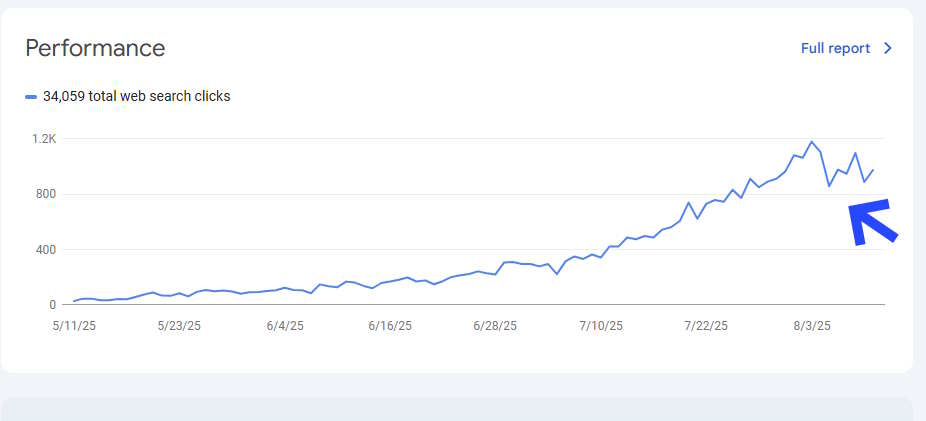
Task: Click the 1.2K y-axis label
Action: 43,138
